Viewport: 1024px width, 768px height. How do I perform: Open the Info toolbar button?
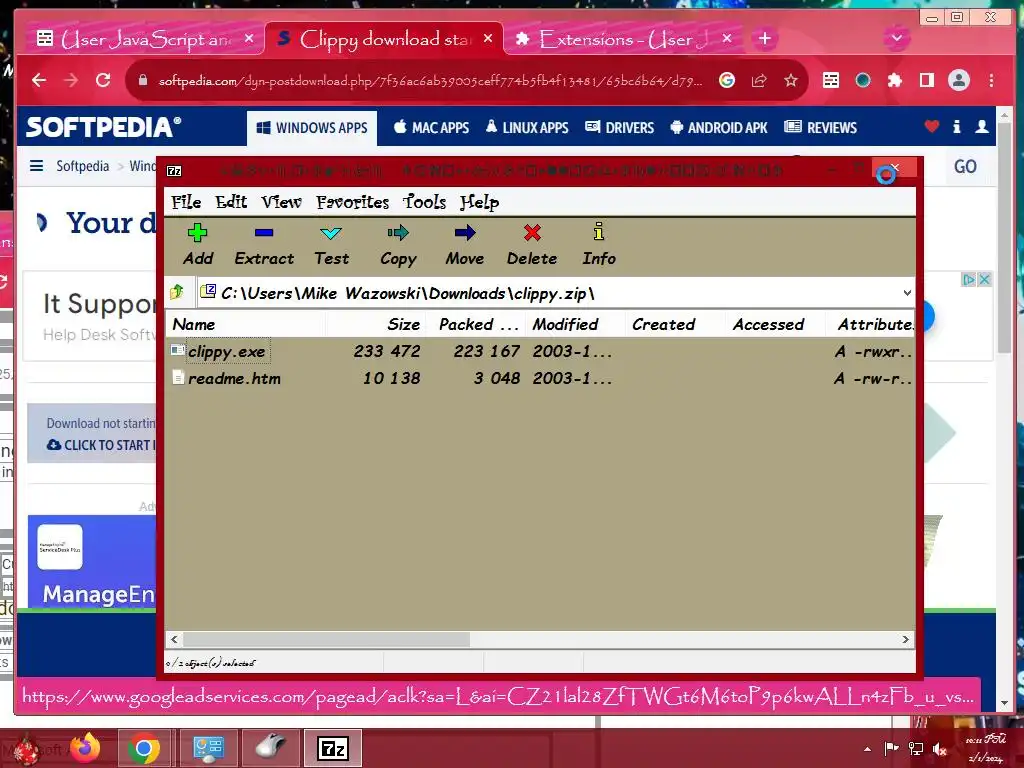click(599, 245)
